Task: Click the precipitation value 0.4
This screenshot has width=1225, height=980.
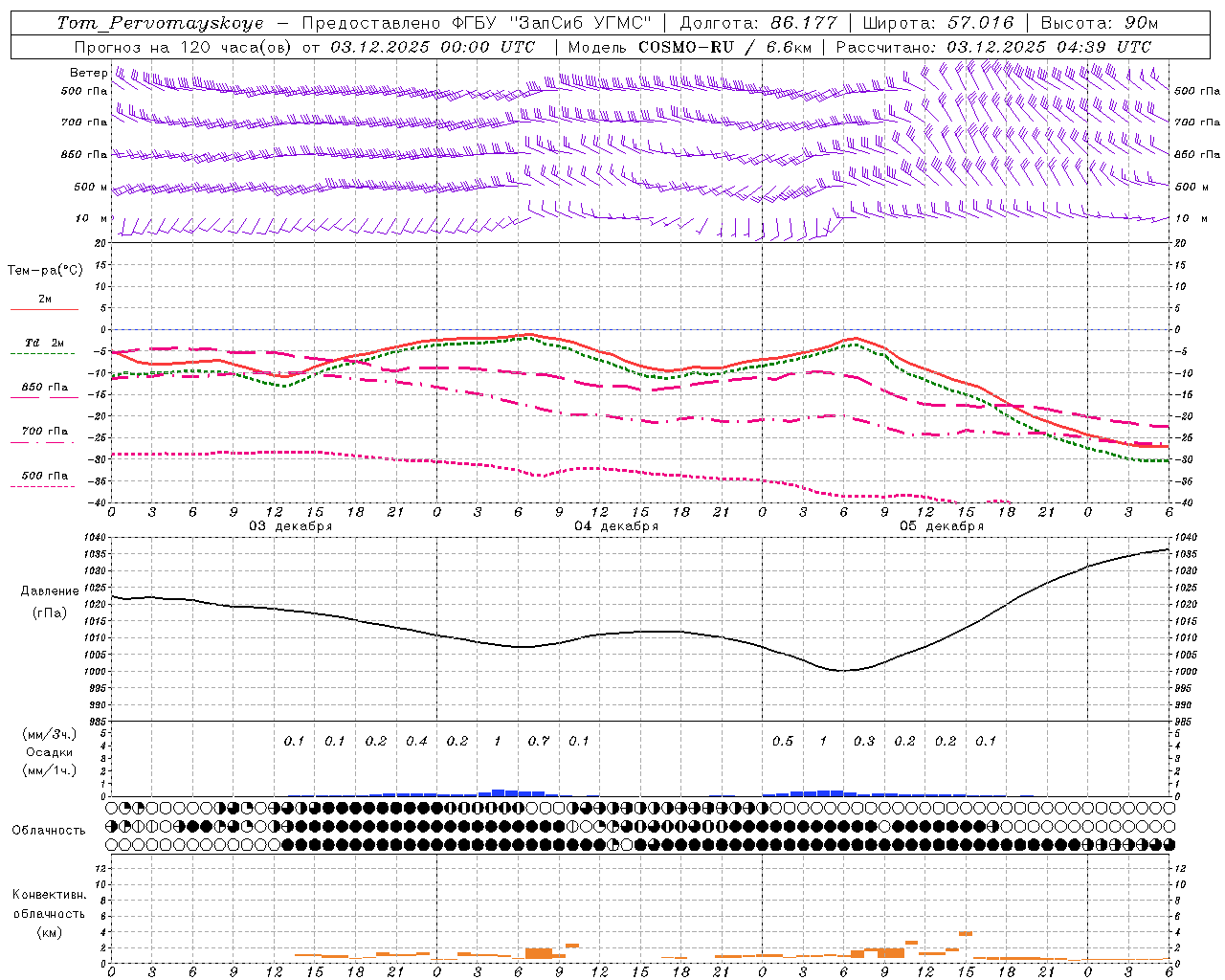Action: pyautogui.click(x=416, y=741)
